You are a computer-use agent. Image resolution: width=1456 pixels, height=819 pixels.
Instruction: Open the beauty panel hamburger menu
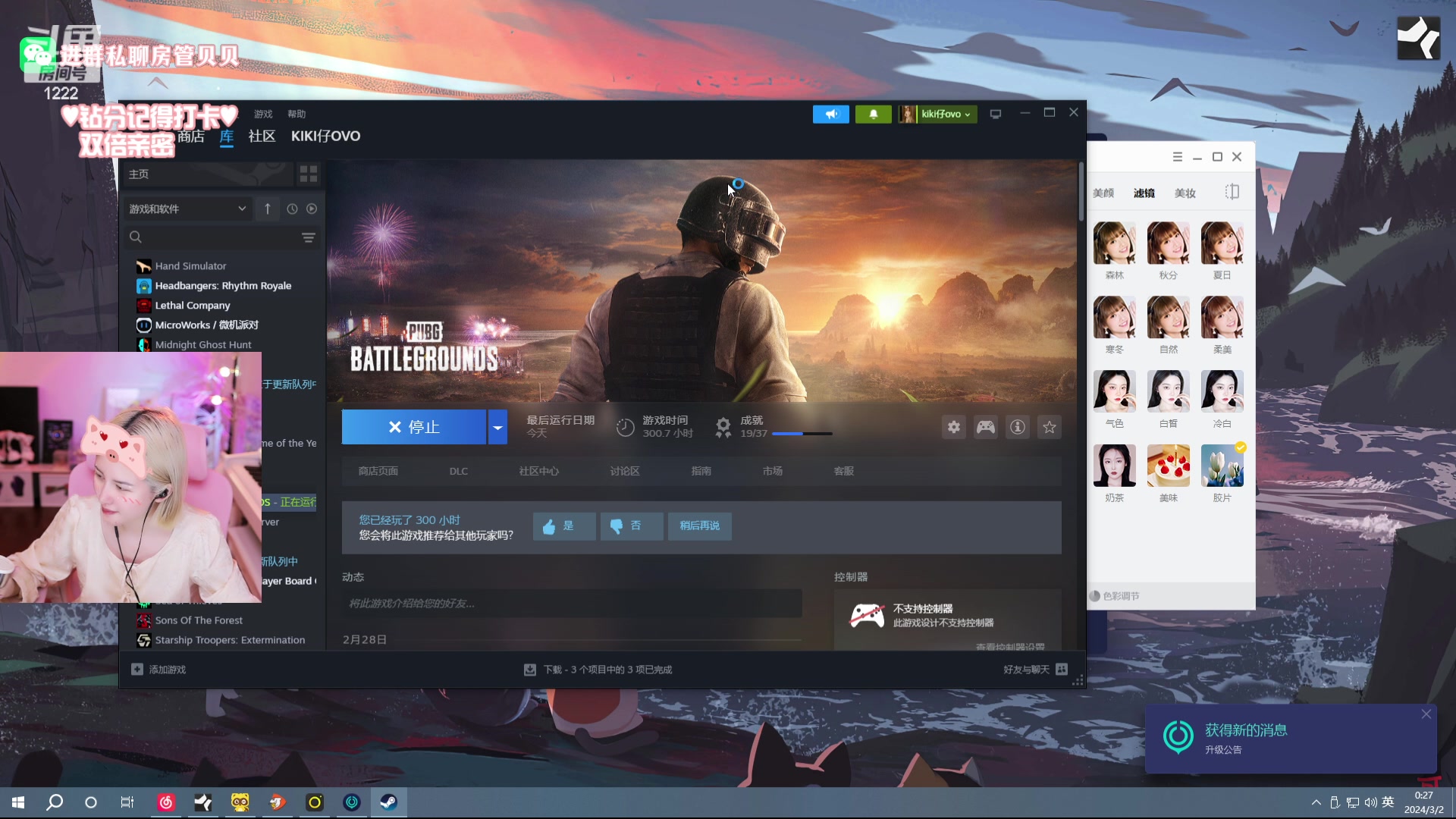click(1178, 157)
